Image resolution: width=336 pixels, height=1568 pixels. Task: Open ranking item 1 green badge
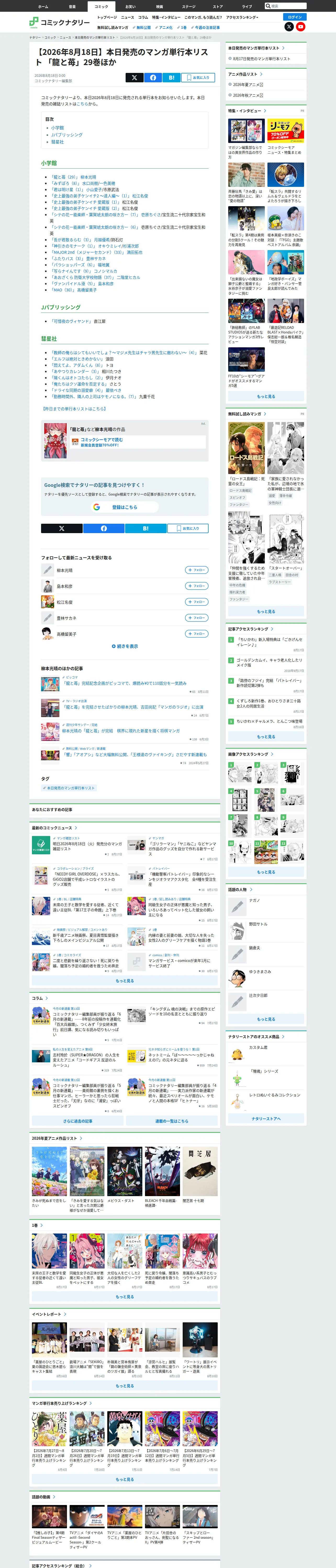click(231, 640)
